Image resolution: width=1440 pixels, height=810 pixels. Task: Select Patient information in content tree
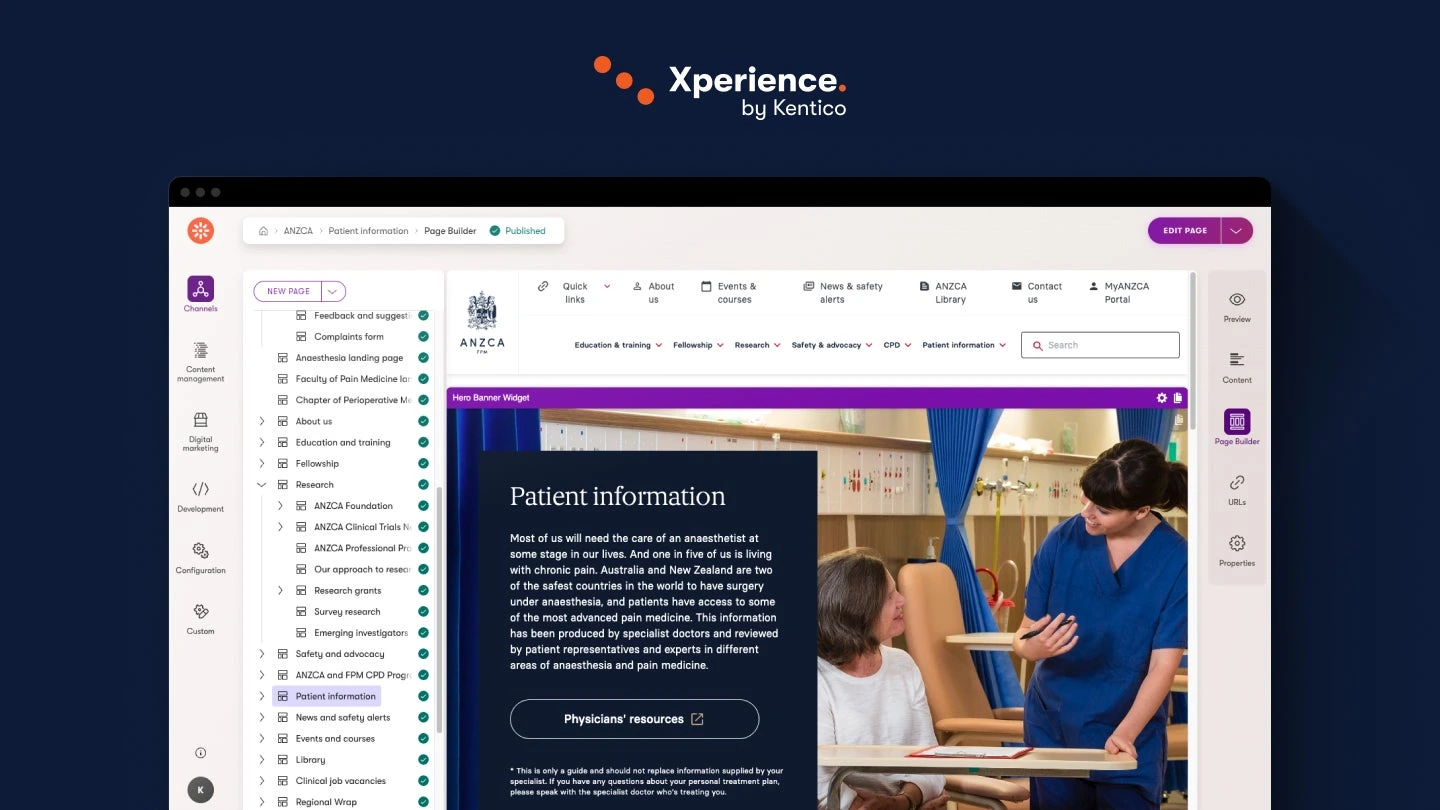click(x=335, y=696)
